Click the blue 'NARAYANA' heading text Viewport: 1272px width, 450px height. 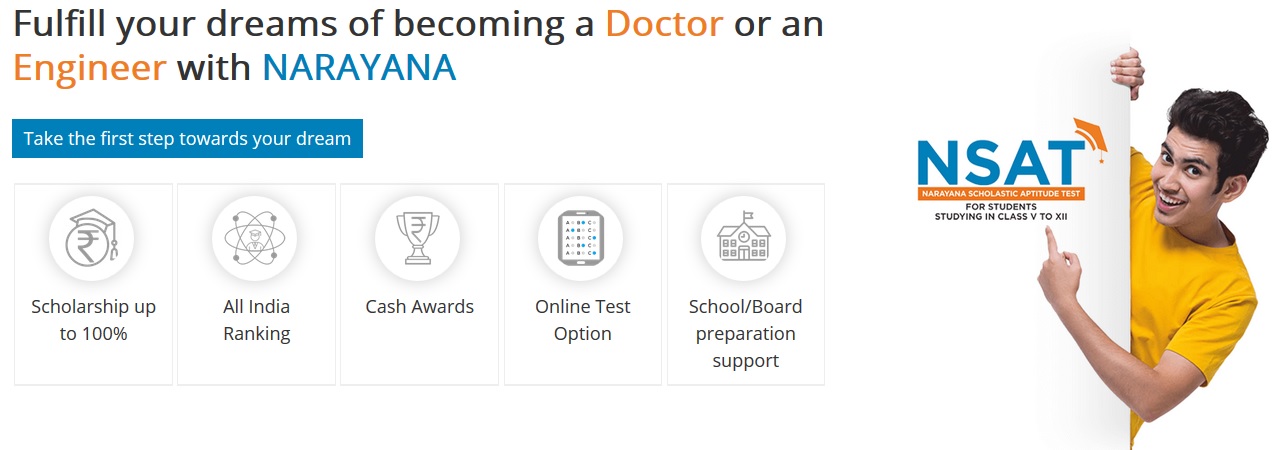point(359,67)
